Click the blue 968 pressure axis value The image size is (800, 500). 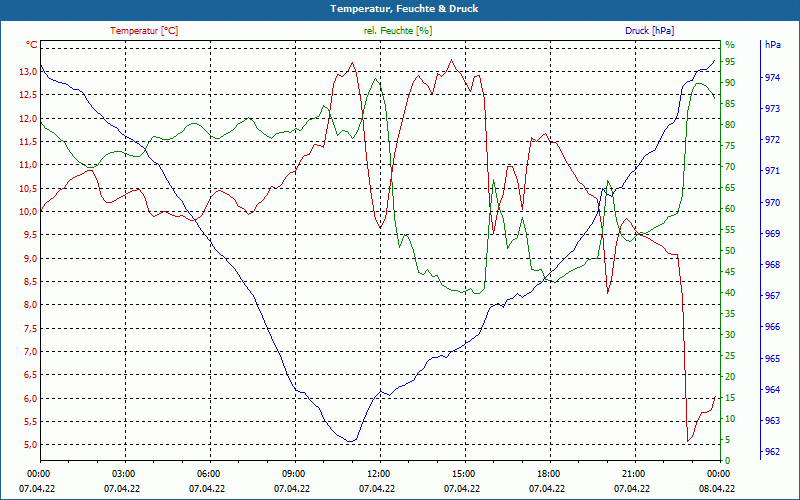[773, 265]
